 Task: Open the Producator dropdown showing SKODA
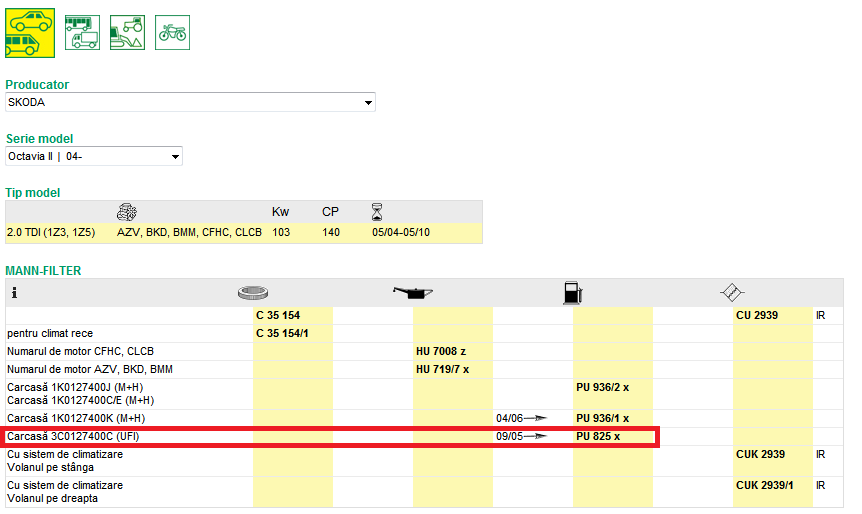190,102
